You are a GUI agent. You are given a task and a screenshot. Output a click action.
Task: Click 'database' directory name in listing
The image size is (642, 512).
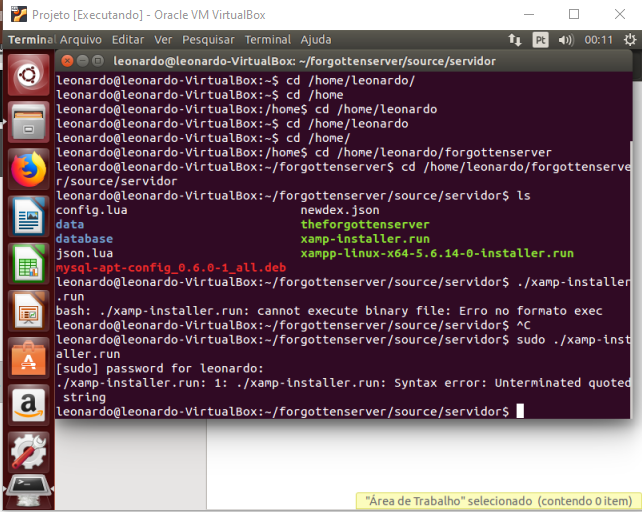click(x=84, y=239)
